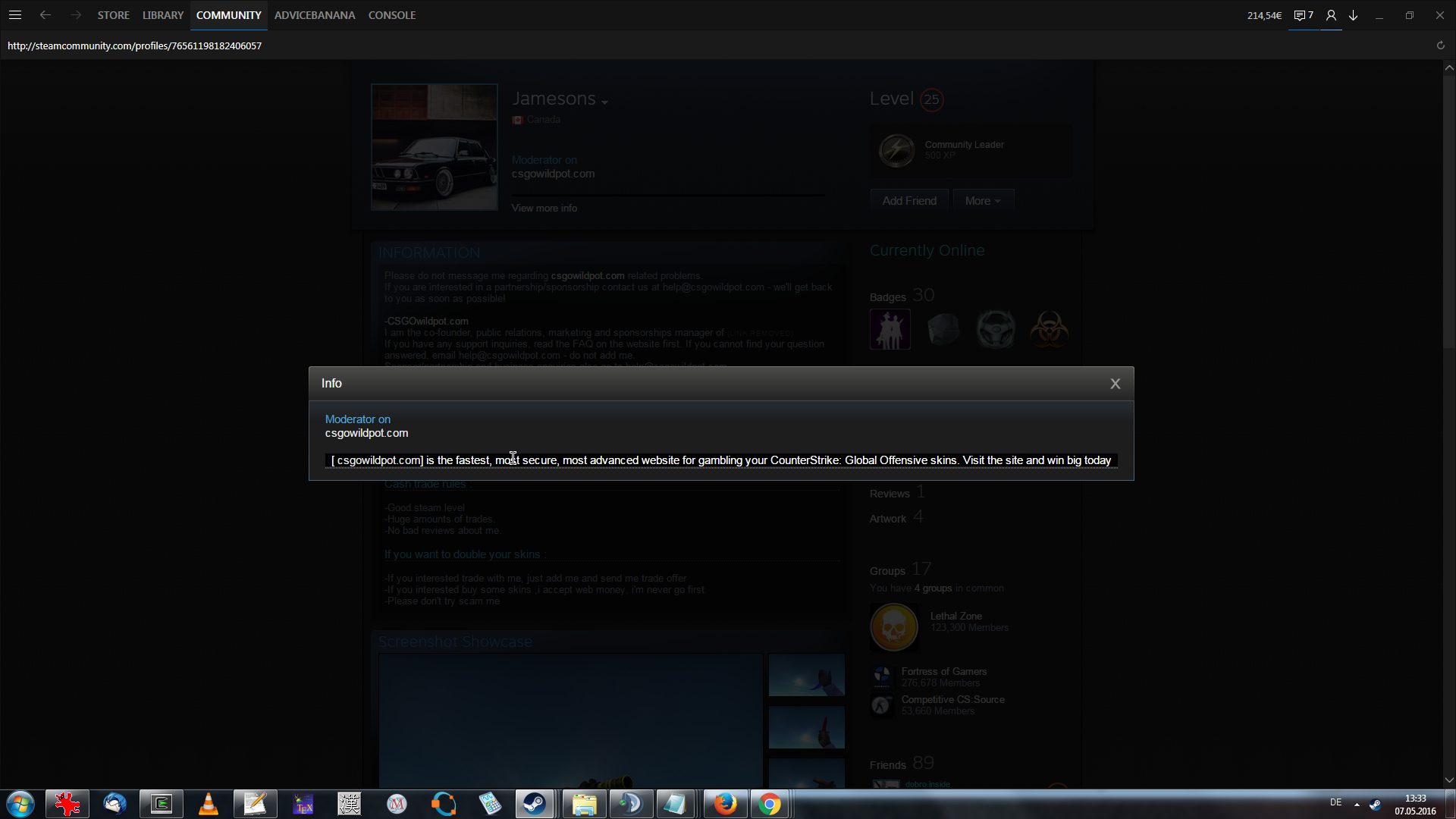Open Google Chrome from taskbar
The height and width of the screenshot is (819, 1456).
[x=770, y=804]
